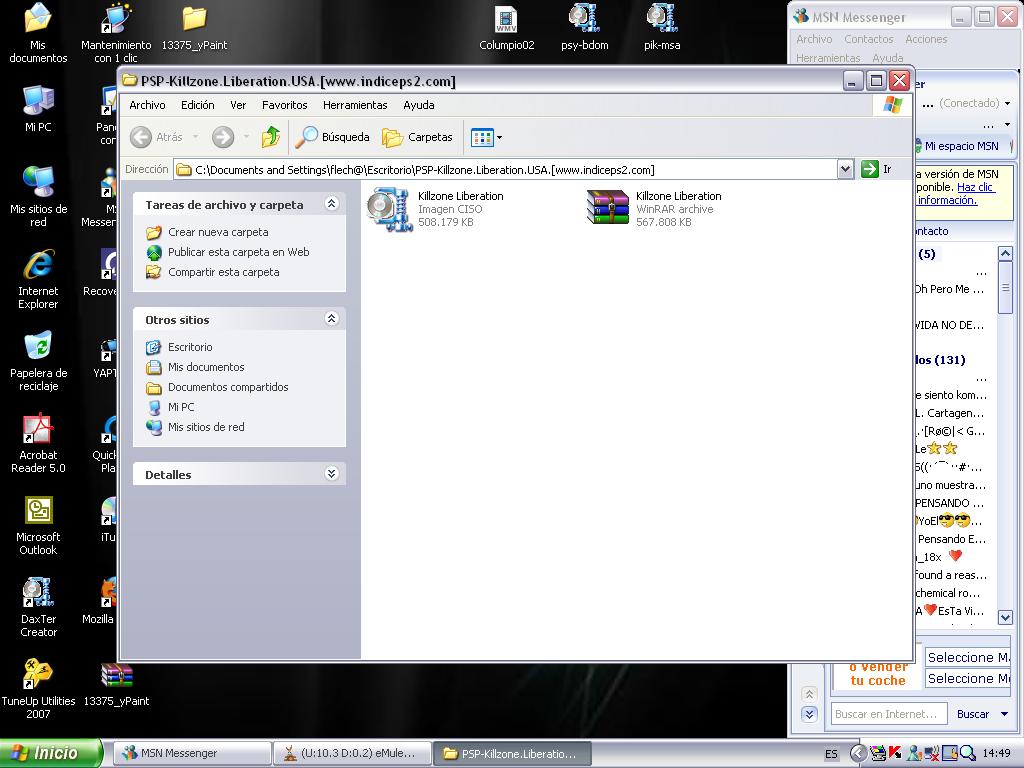The width and height of the screenshot is (1024, 768).
Task: Select Mantenimiento con 1 clic icon
Action: coord(116,33)
